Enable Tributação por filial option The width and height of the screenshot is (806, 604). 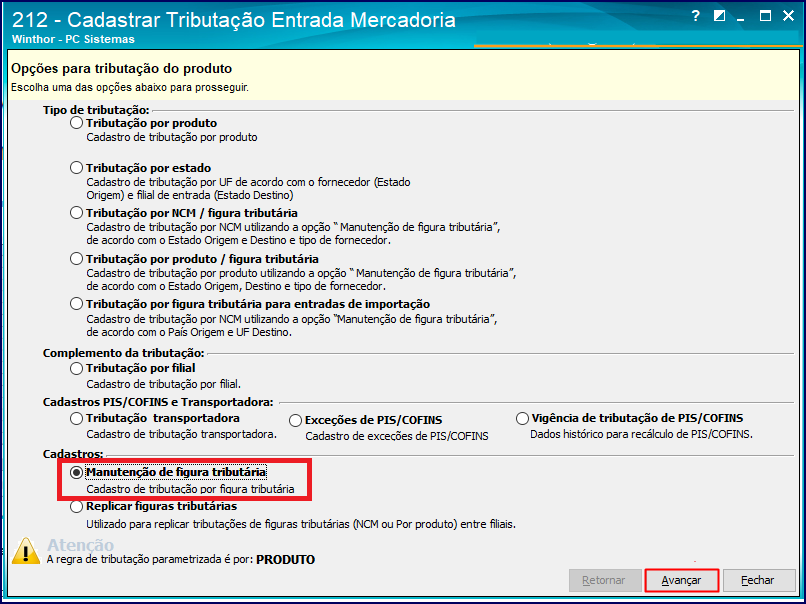coord(77,368)
